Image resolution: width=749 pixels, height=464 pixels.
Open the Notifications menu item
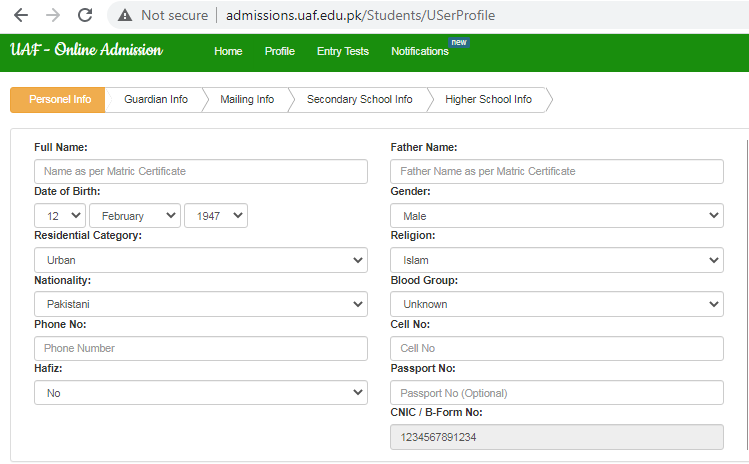click(x=420, y=51)
